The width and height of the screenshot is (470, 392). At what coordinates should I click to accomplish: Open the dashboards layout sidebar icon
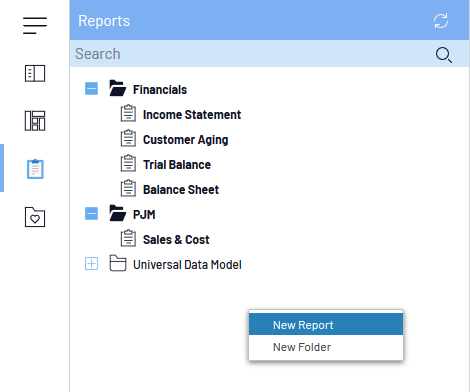click(x=35, y=121)
